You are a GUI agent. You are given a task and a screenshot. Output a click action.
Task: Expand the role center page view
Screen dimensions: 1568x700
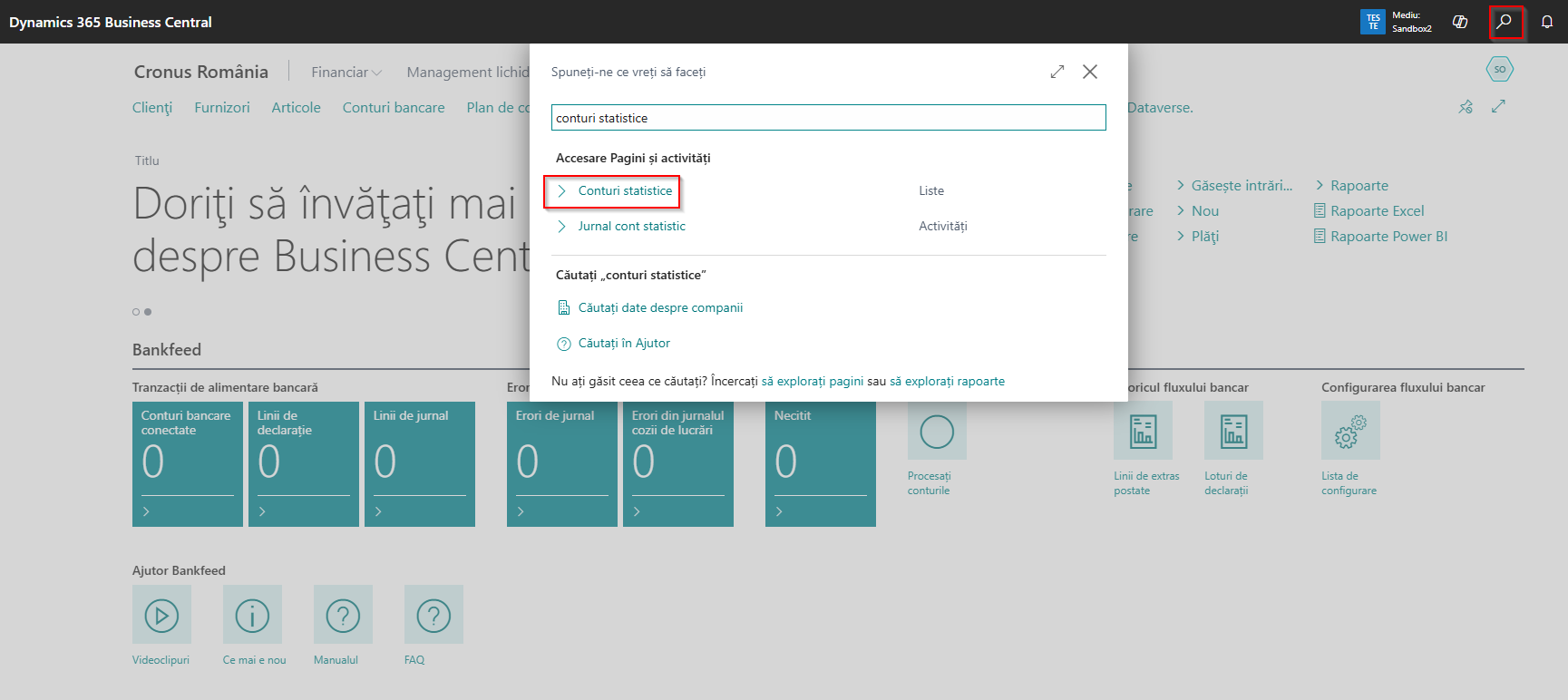point(1498,106)
